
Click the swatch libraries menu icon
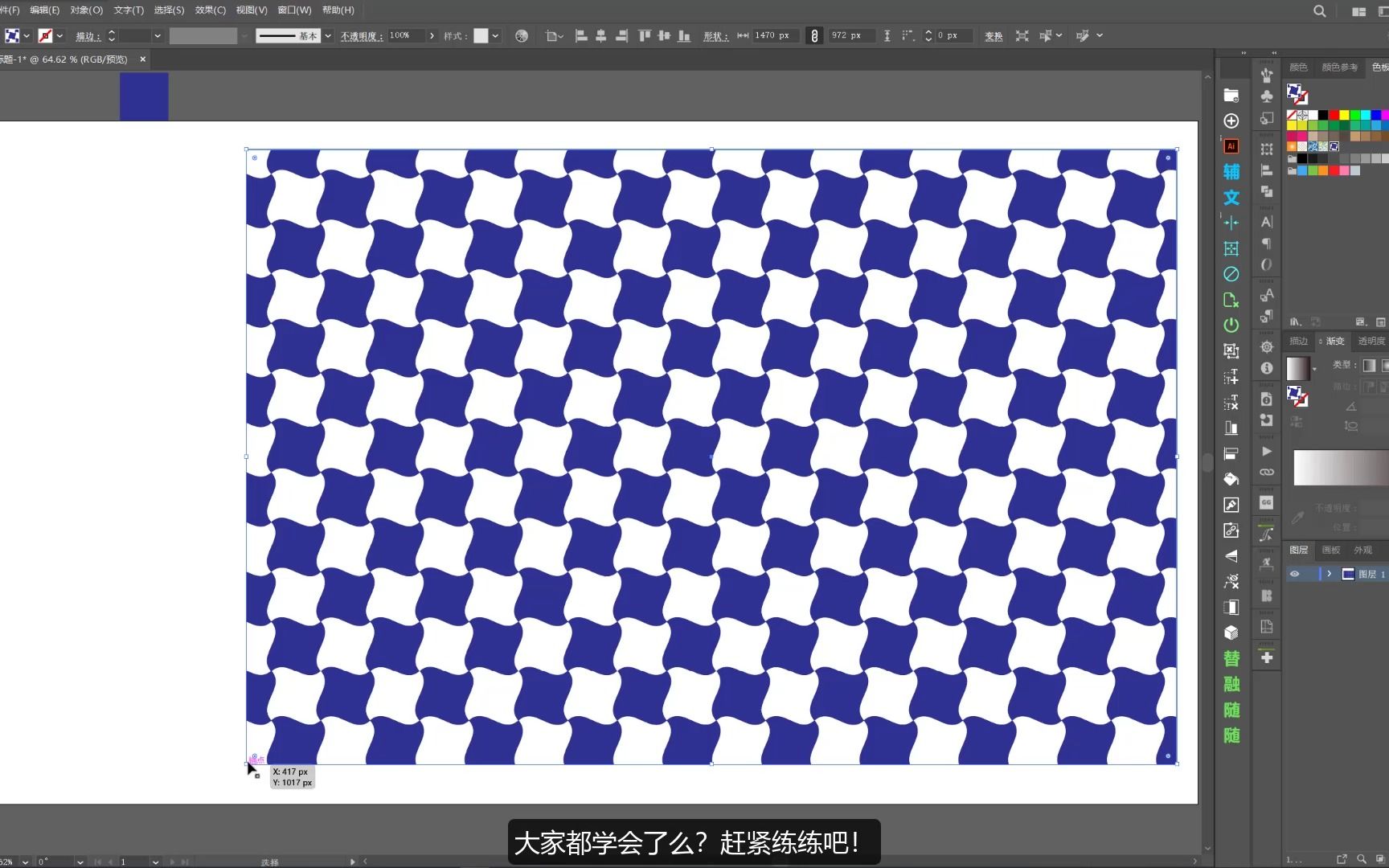point(1295,321)
